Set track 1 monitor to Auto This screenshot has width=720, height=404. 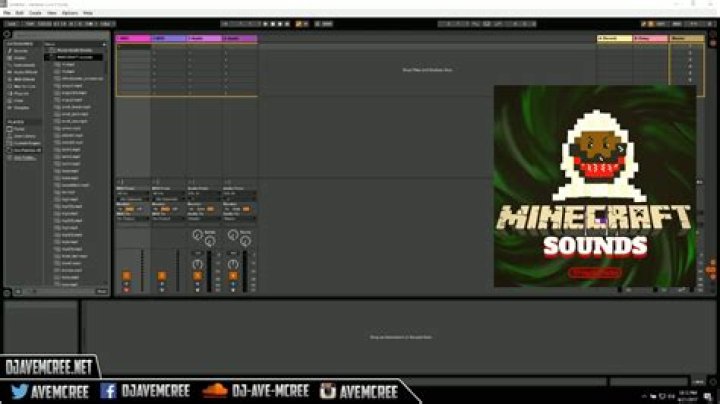tap(129, 209)
